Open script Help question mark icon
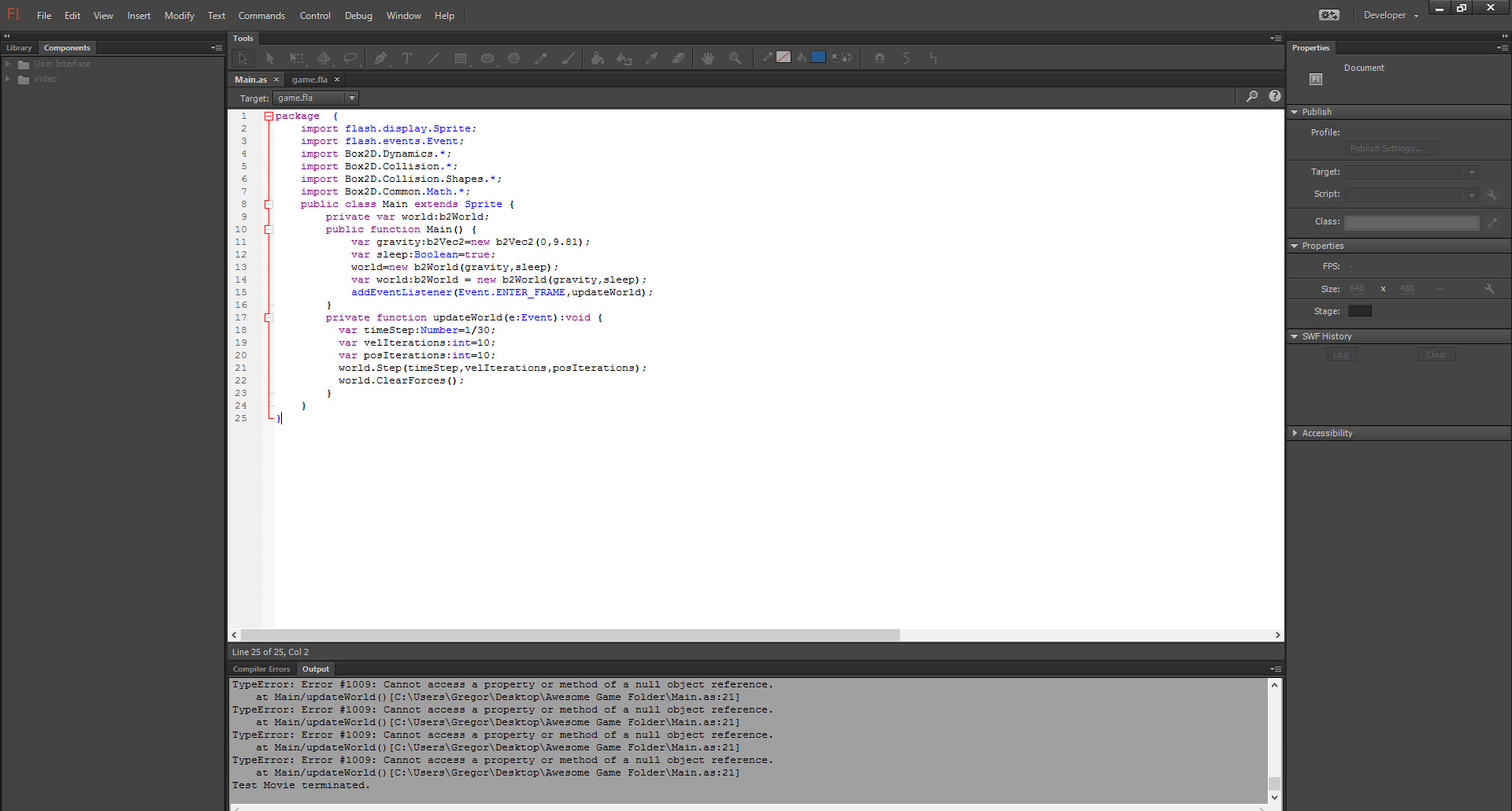 (1274, 96)
